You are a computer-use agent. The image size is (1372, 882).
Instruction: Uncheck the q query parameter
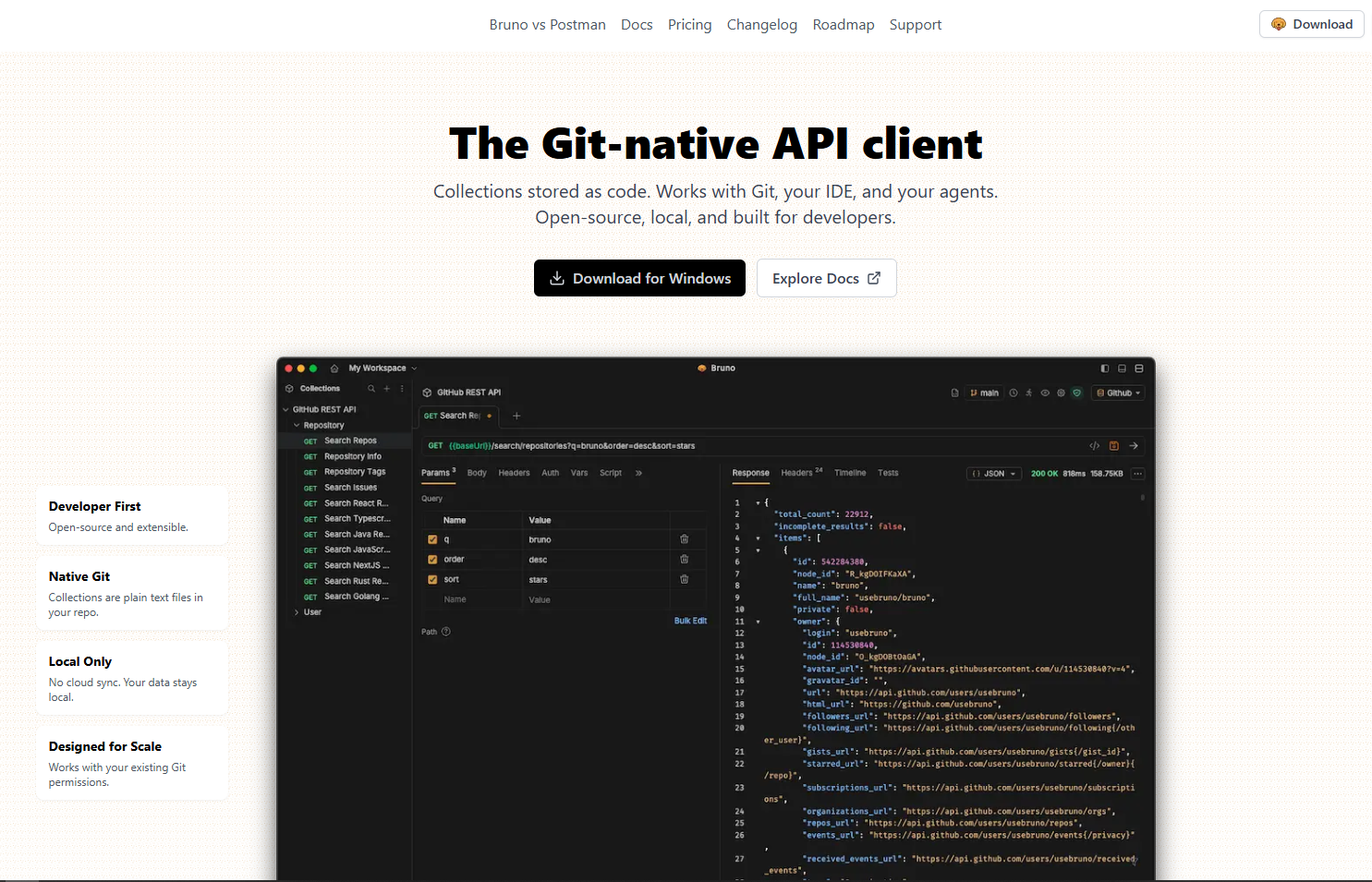tap(432, 539)
